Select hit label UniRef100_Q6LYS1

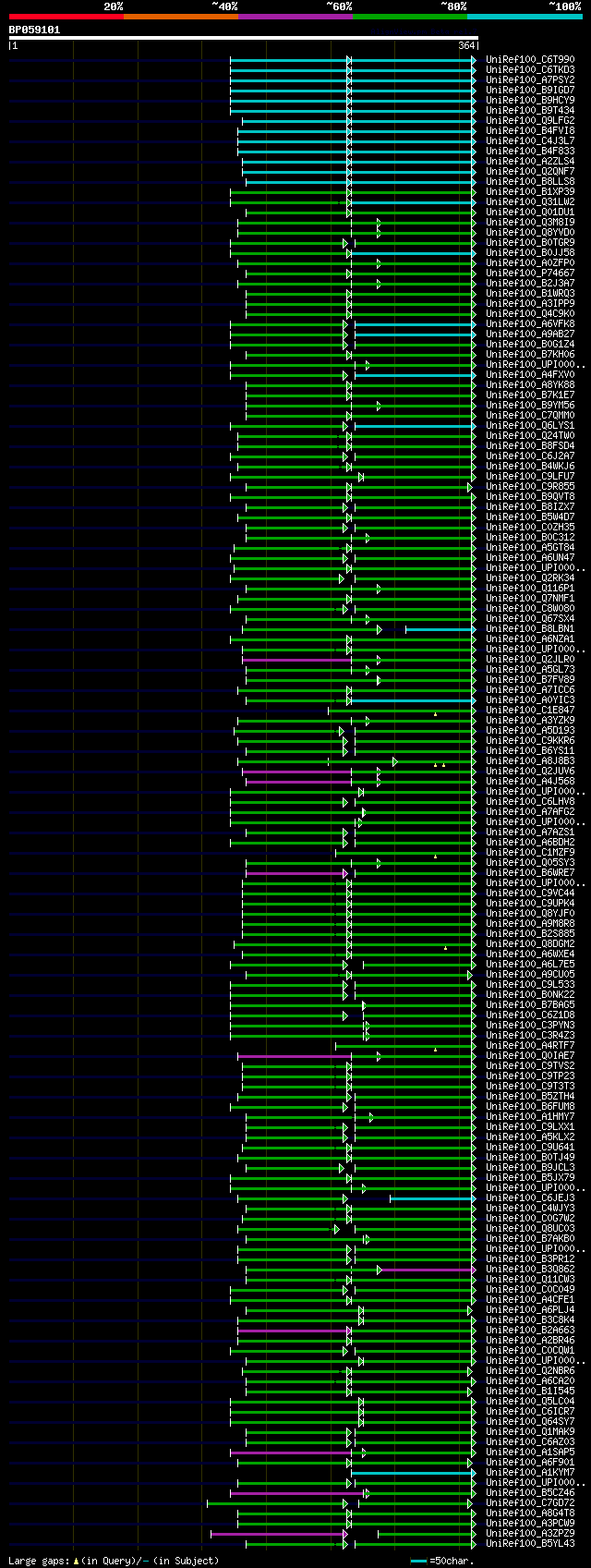coord(530,425)
